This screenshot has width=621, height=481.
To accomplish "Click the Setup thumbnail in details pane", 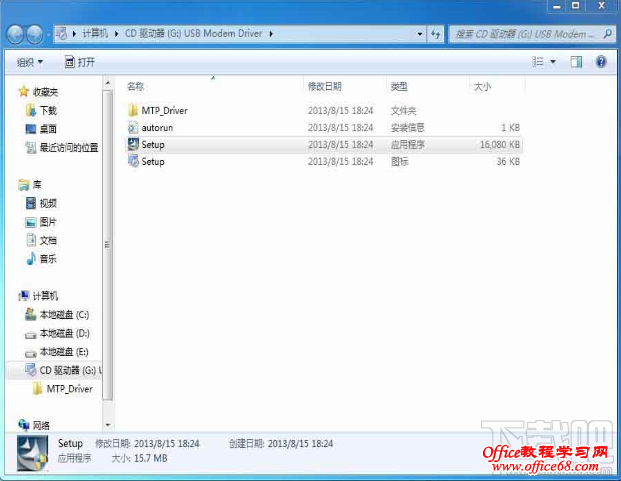I will pyautogui.click(x=32, y=453).
